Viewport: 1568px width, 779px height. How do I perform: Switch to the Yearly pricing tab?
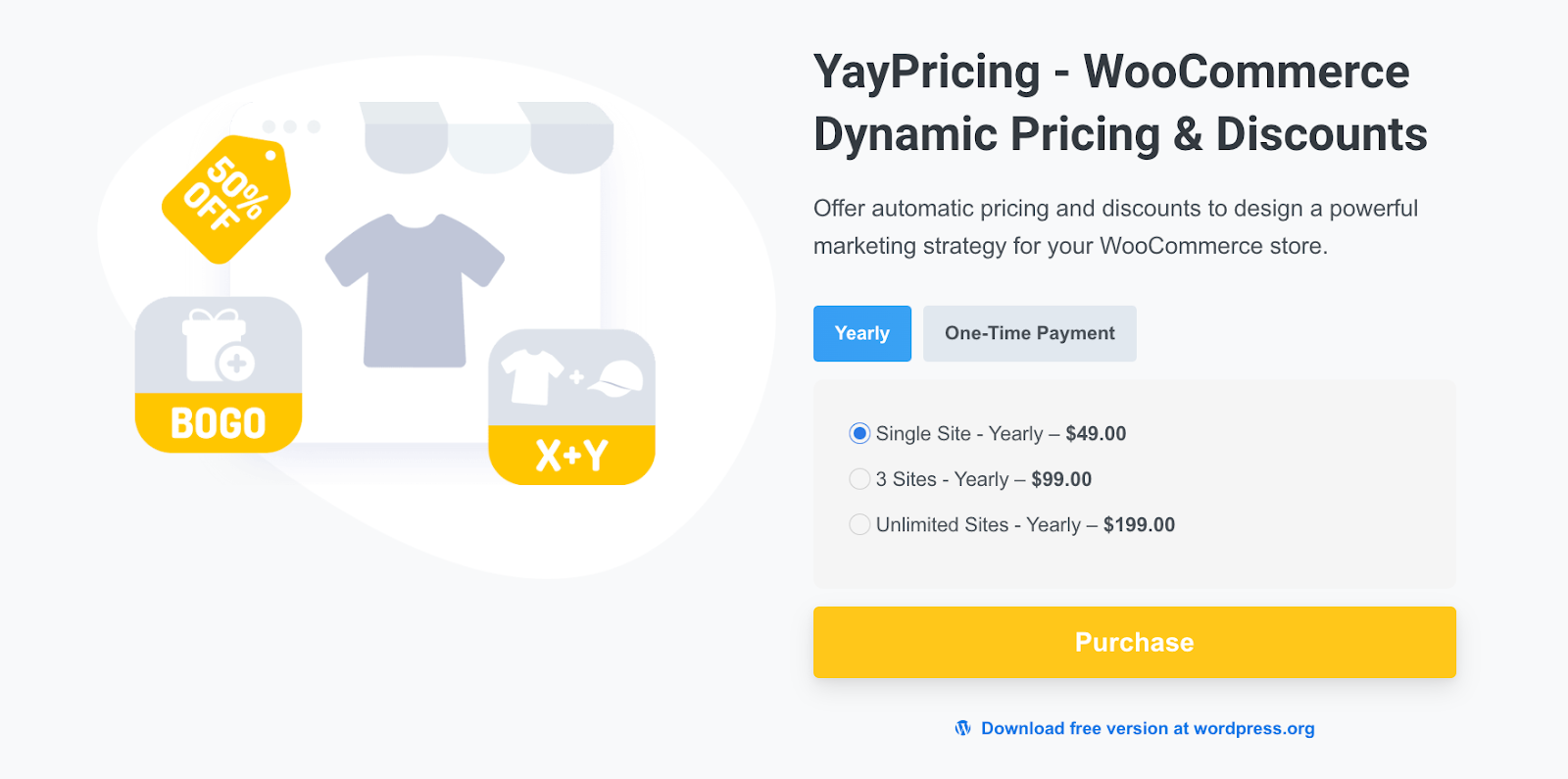[x=861, y=333]
